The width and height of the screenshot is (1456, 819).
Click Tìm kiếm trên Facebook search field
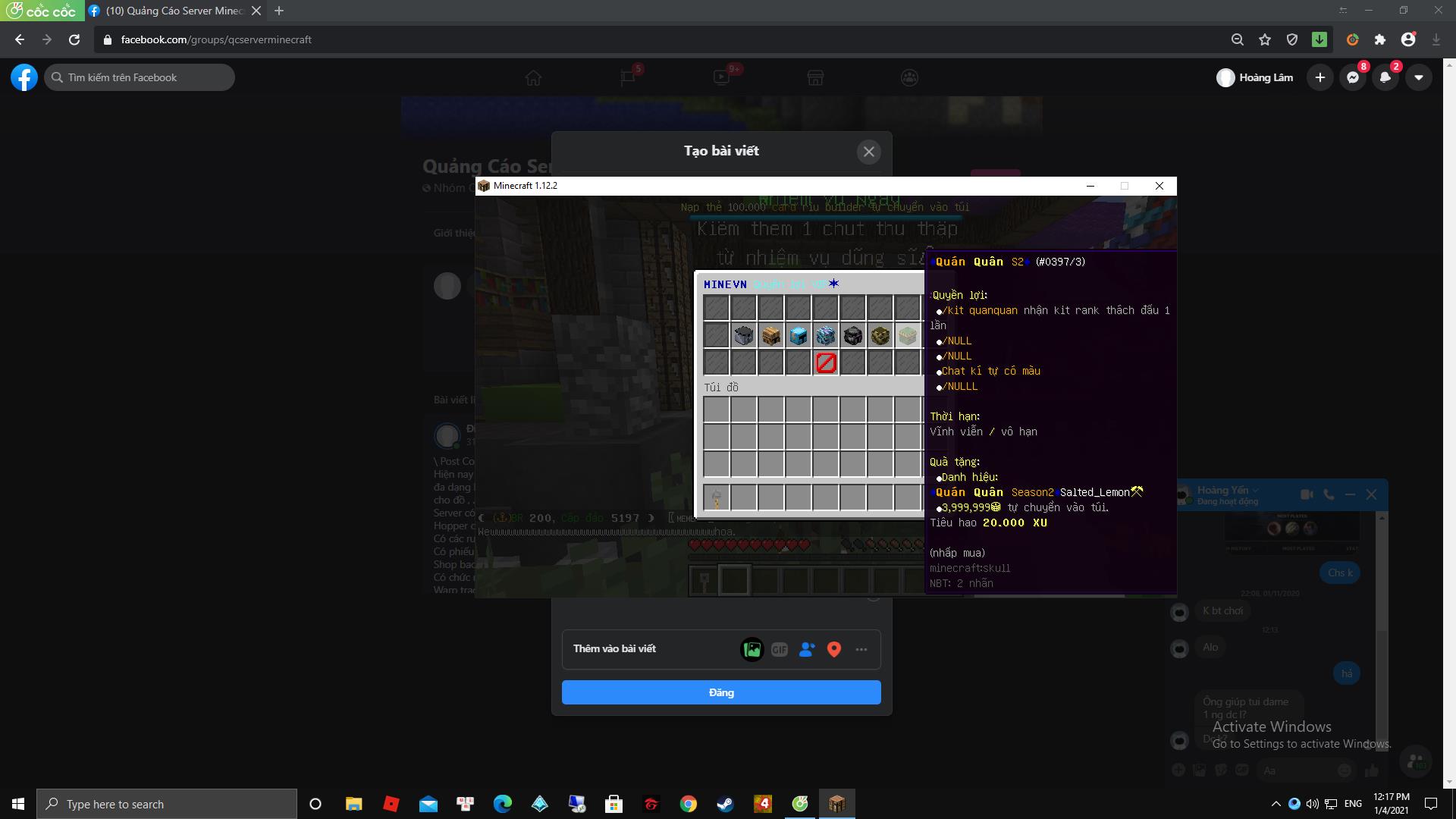(140, 77)
